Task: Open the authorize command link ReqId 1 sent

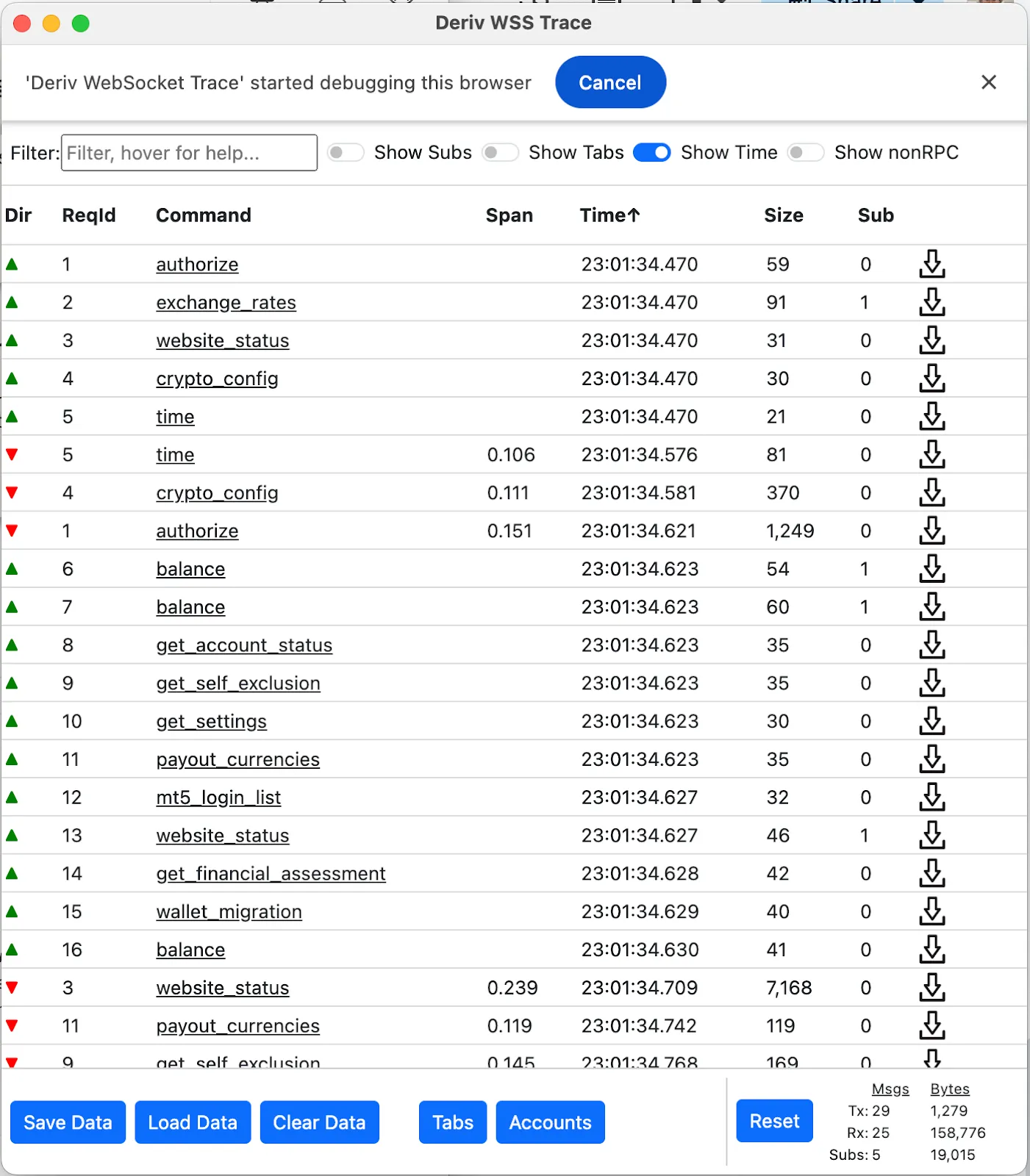Action: pos(197,265)
